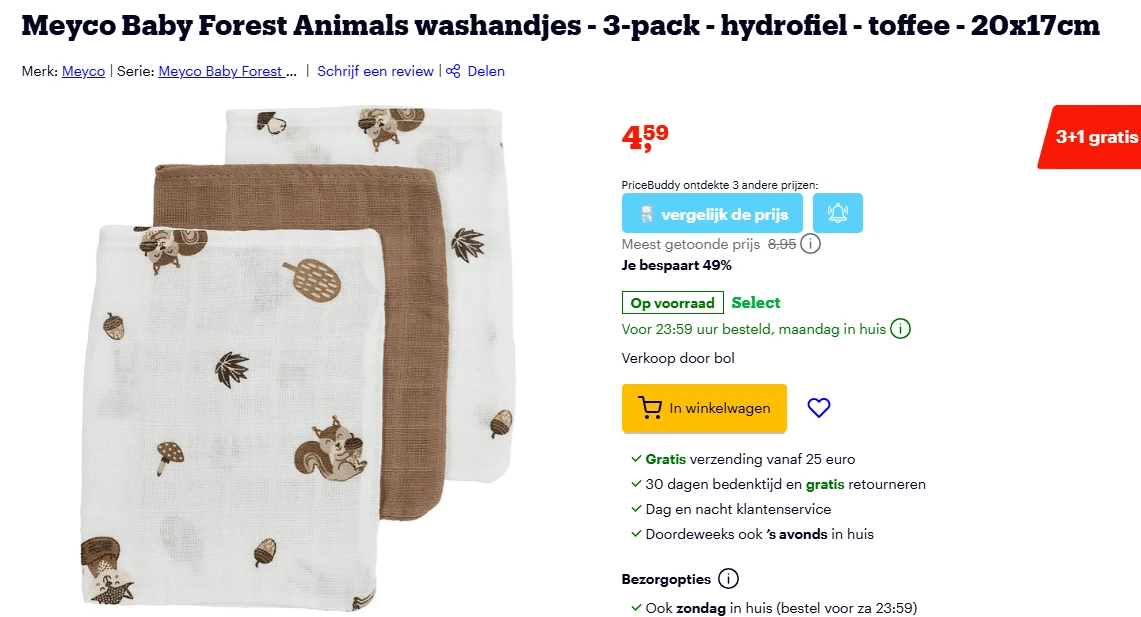The width and height of the screenshot is (1141, 617).
Task: Click the shopping cart icon on In winkelwagen
Action: coord(651,408)
